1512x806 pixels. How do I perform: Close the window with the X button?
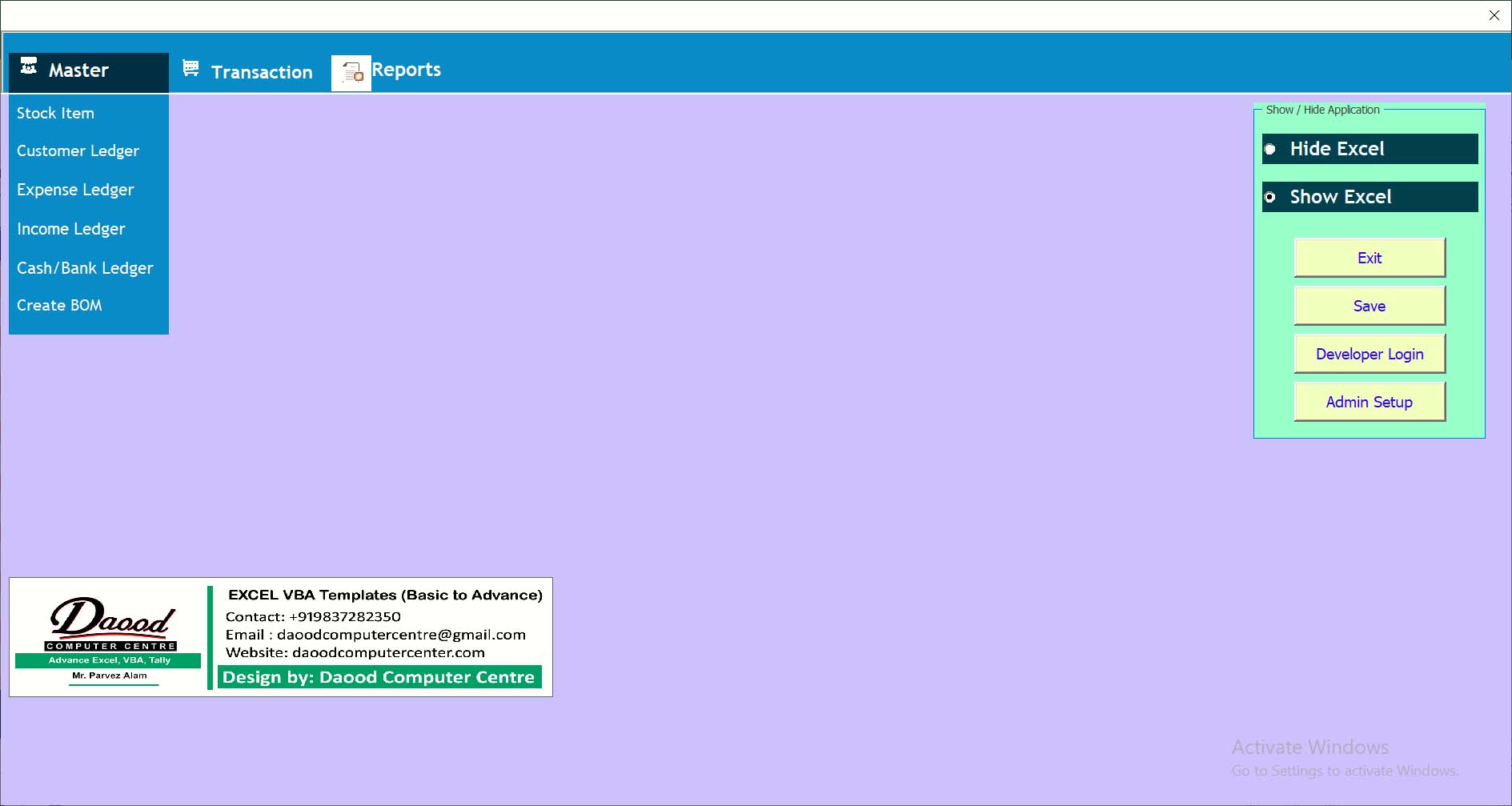click(1494, 15)
